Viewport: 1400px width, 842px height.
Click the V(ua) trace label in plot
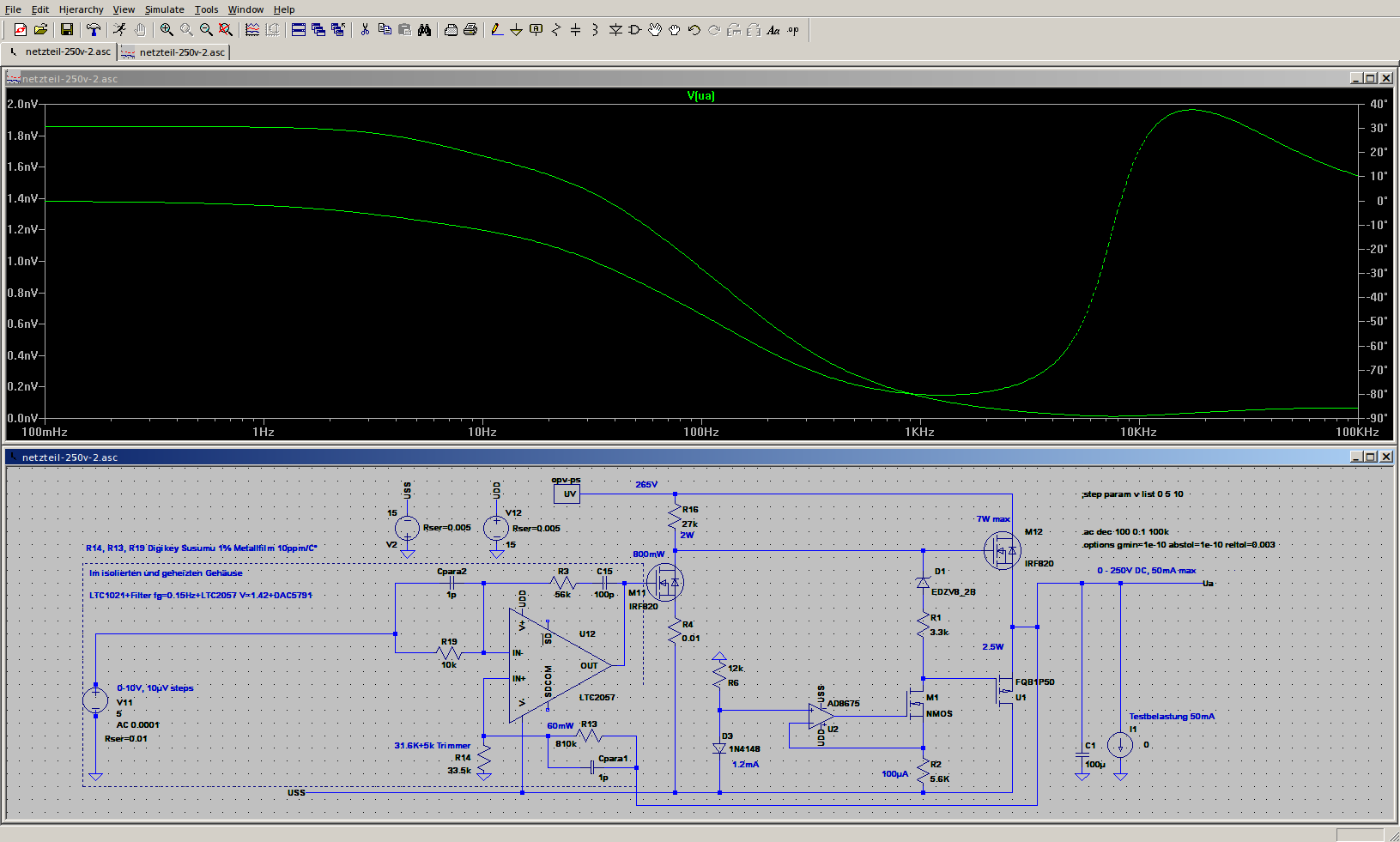[x=700, y=95]
